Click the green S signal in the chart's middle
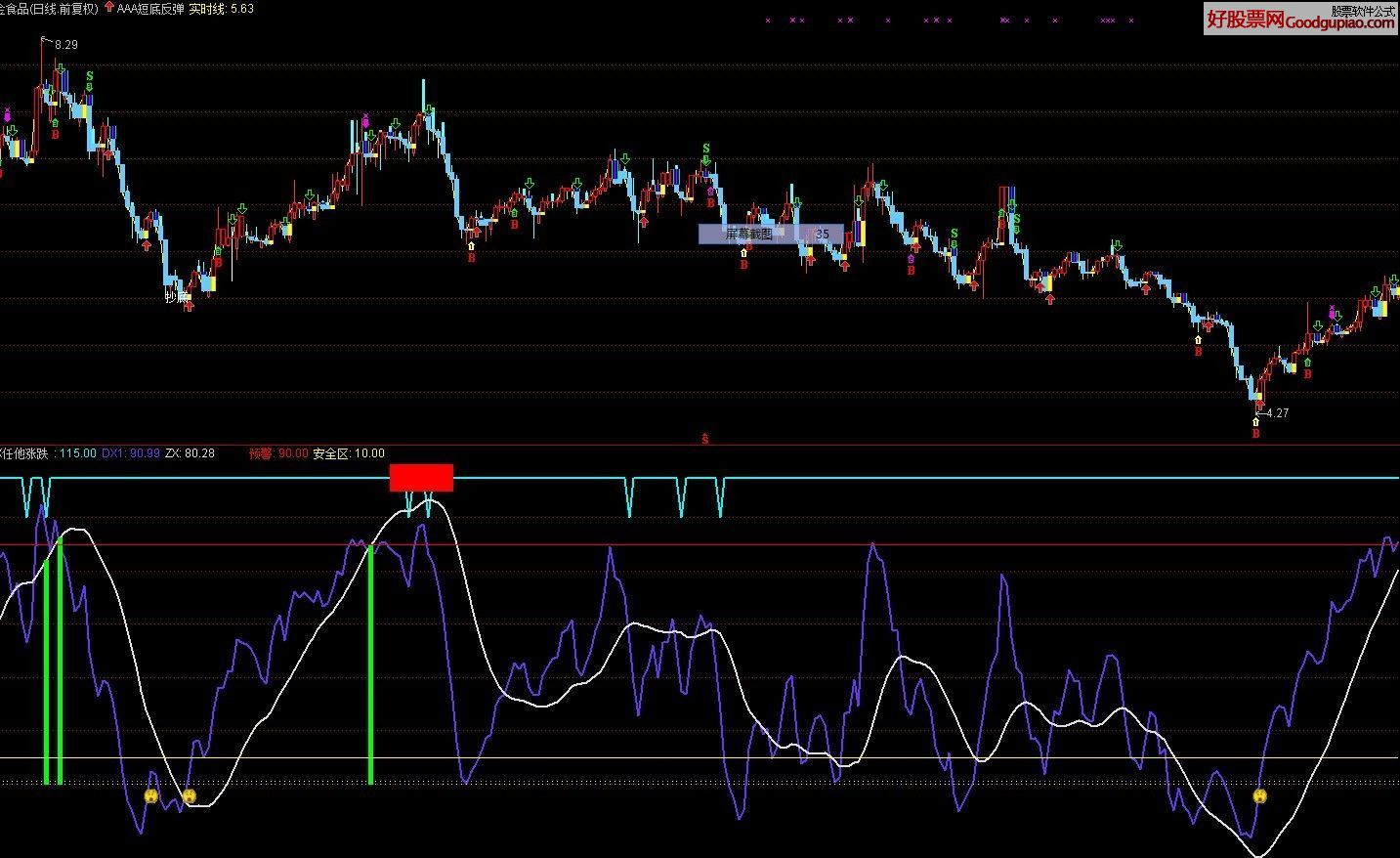The height and width of the screenshot is (858, 1400). tap(705, 150)
